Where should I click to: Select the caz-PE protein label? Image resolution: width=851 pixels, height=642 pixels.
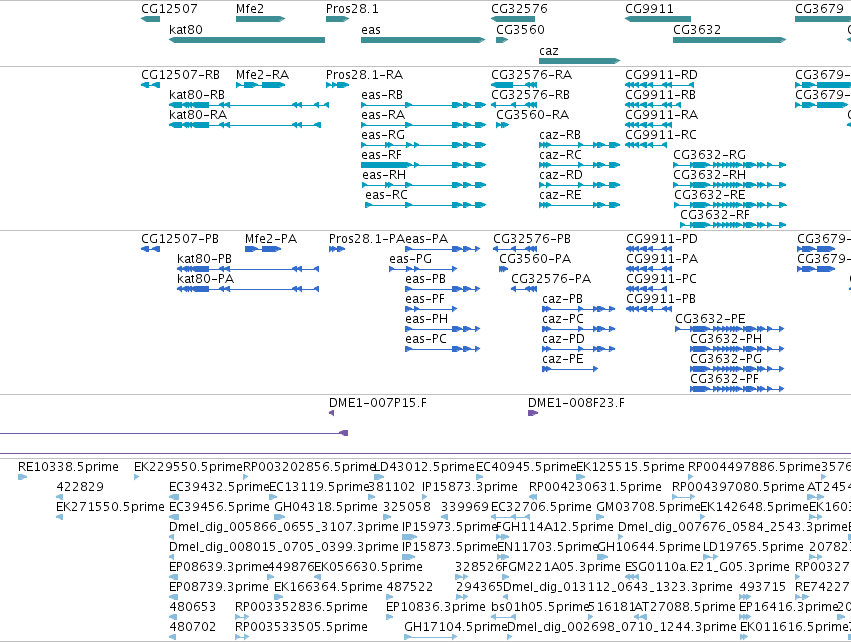[x=562, y=359]
